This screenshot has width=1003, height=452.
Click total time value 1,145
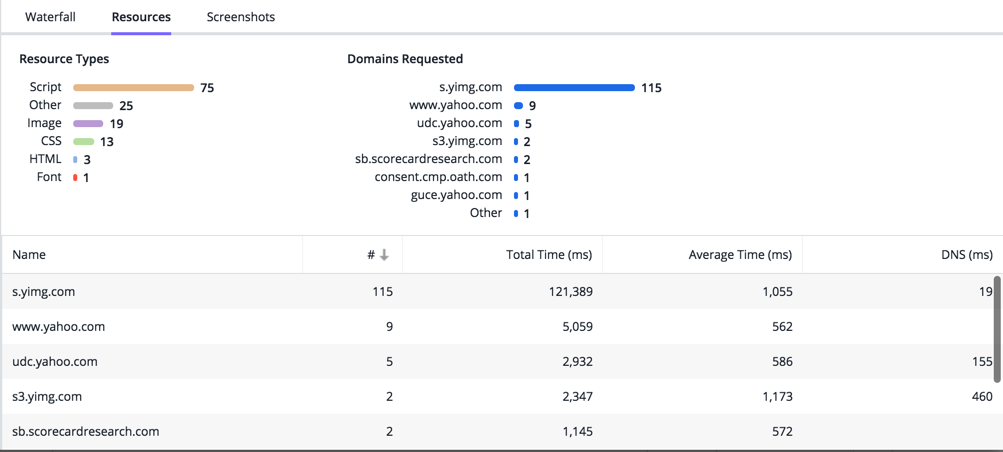pyautogui.click(x=576, y=432)
